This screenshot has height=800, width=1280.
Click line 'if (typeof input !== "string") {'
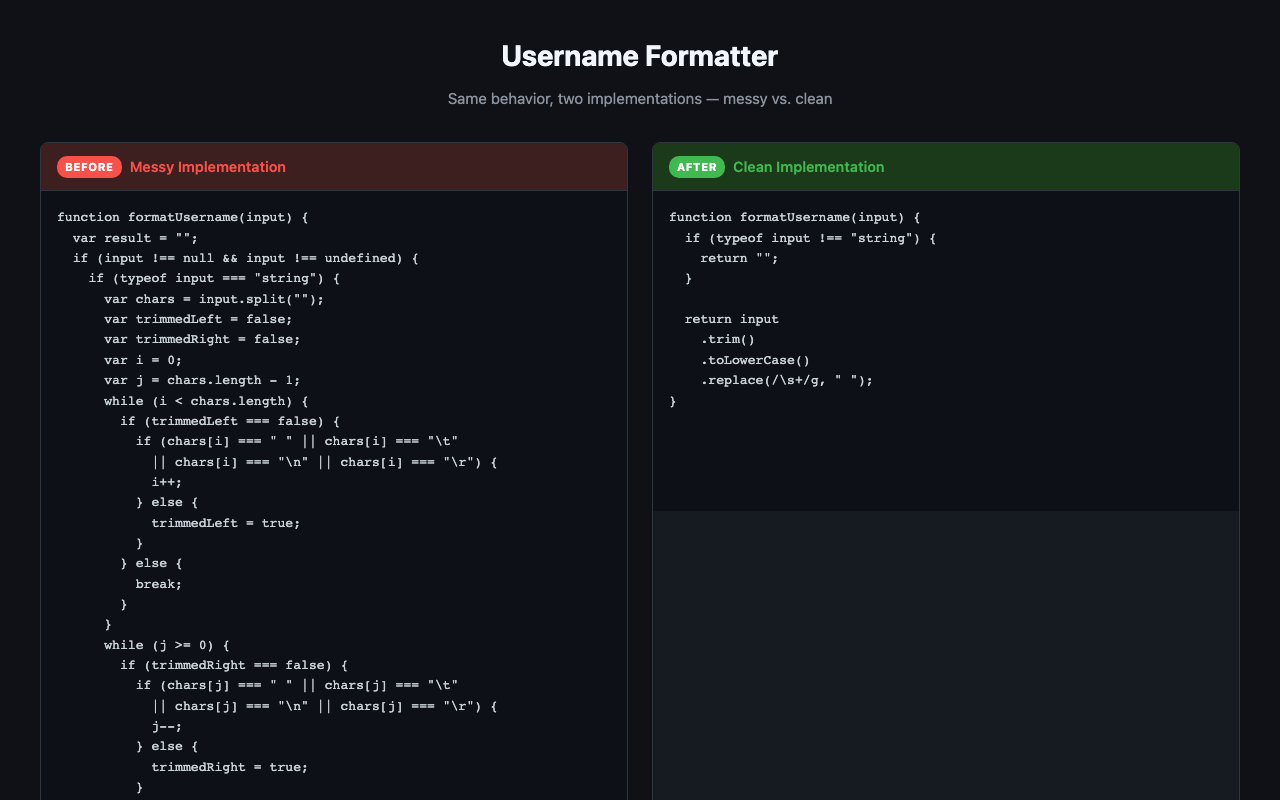tap(810, 238)
